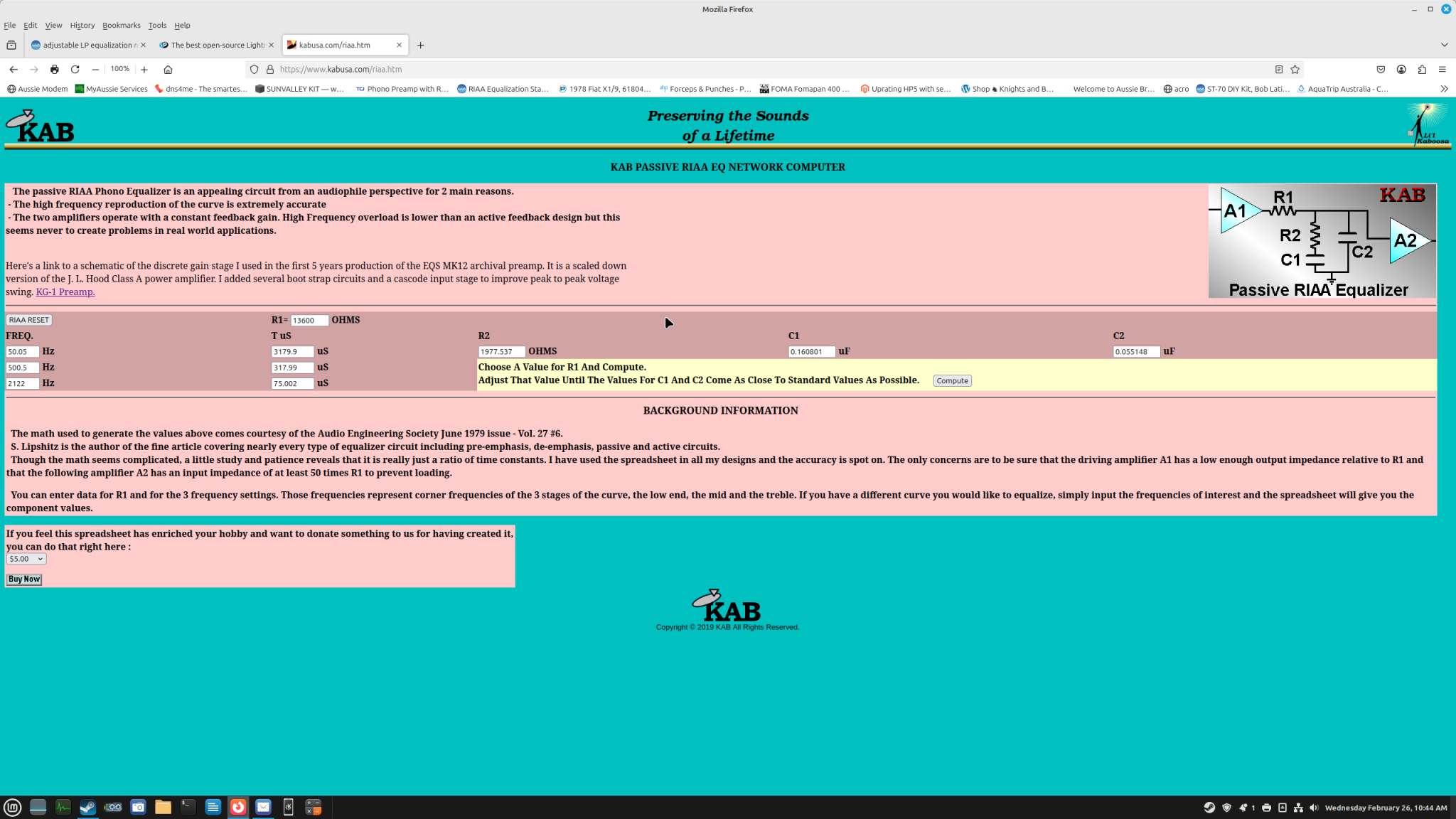Open the Bookmarks menu
The image size is (1456, 819).
coord(122,25)
